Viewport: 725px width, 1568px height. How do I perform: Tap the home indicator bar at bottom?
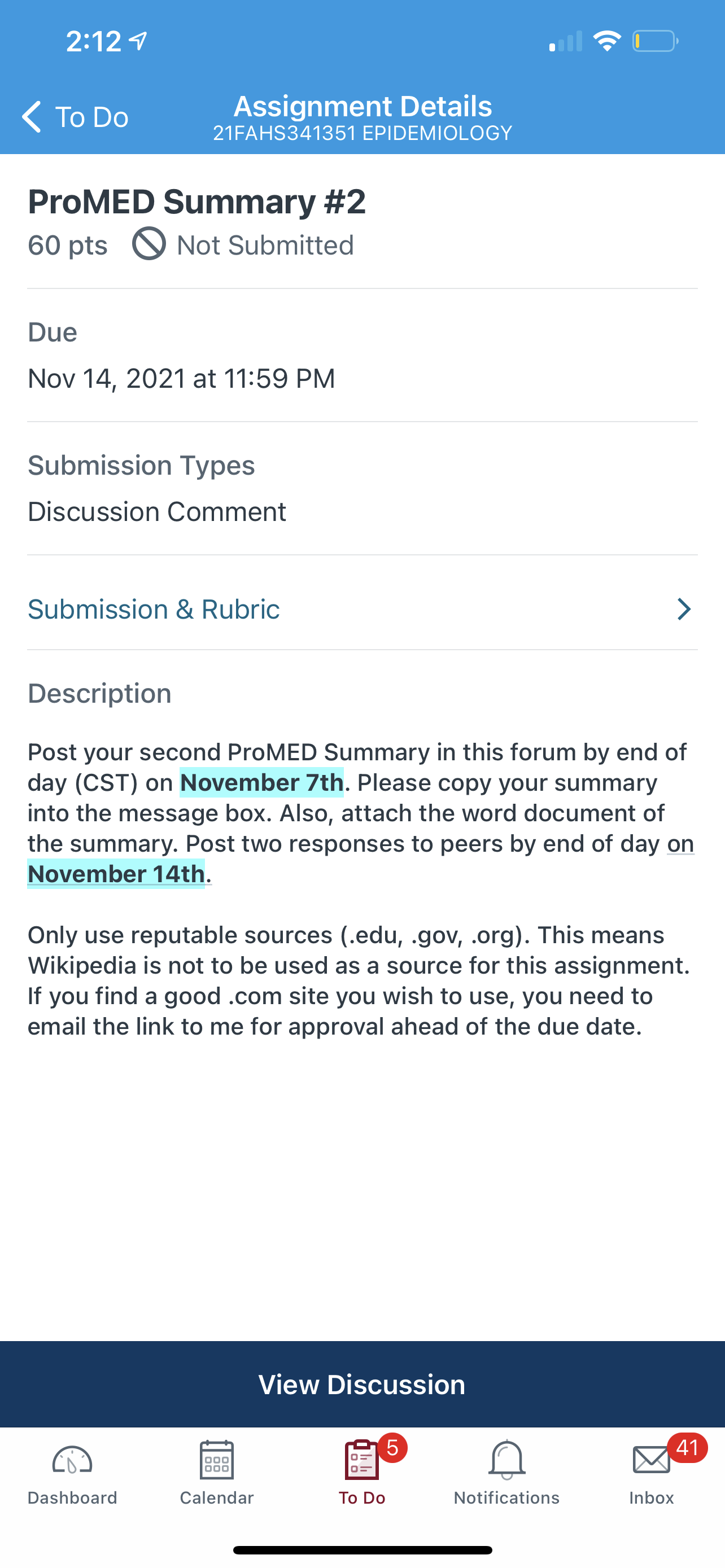click(362, 1551)
